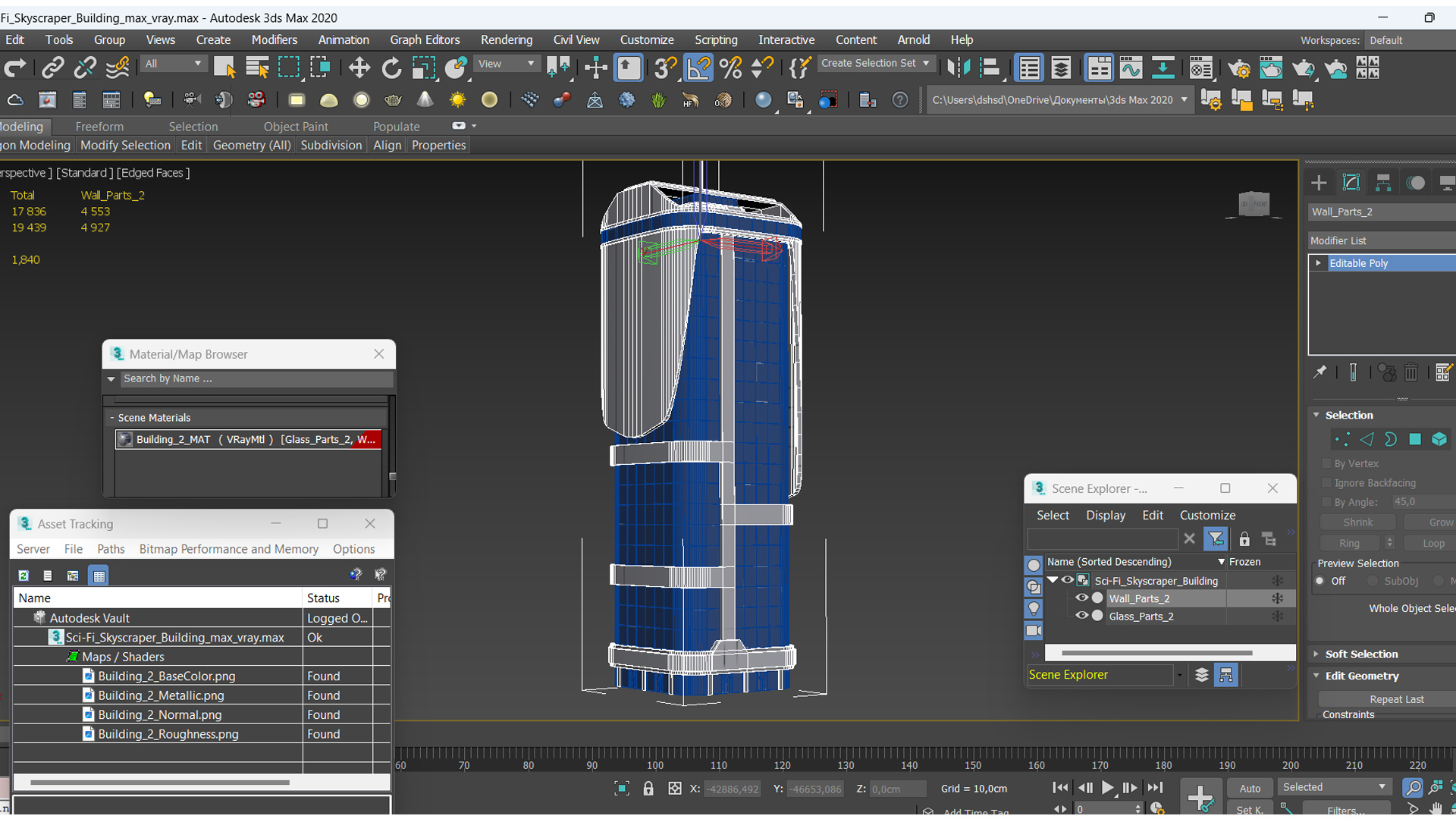This screenshot has width=1456, height=819.
Task: Open Display menu in Scene Explorer
Action: tap(1106, 516)
